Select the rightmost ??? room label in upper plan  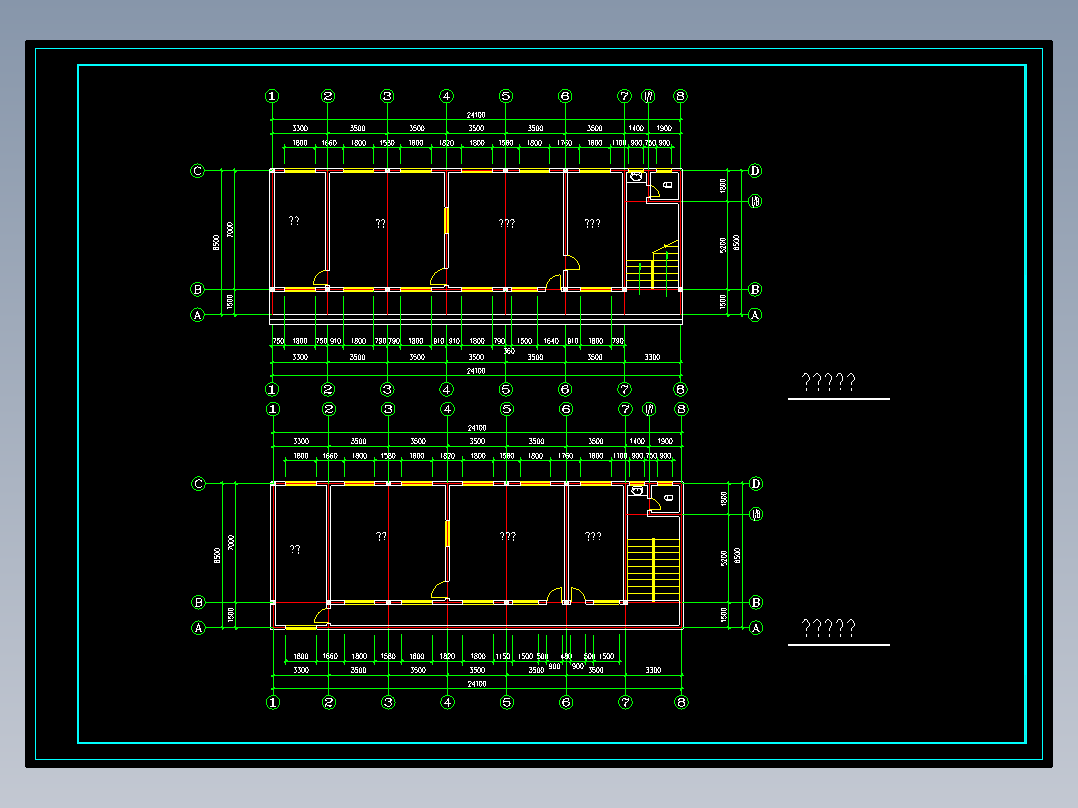click(x=593, y=223)
